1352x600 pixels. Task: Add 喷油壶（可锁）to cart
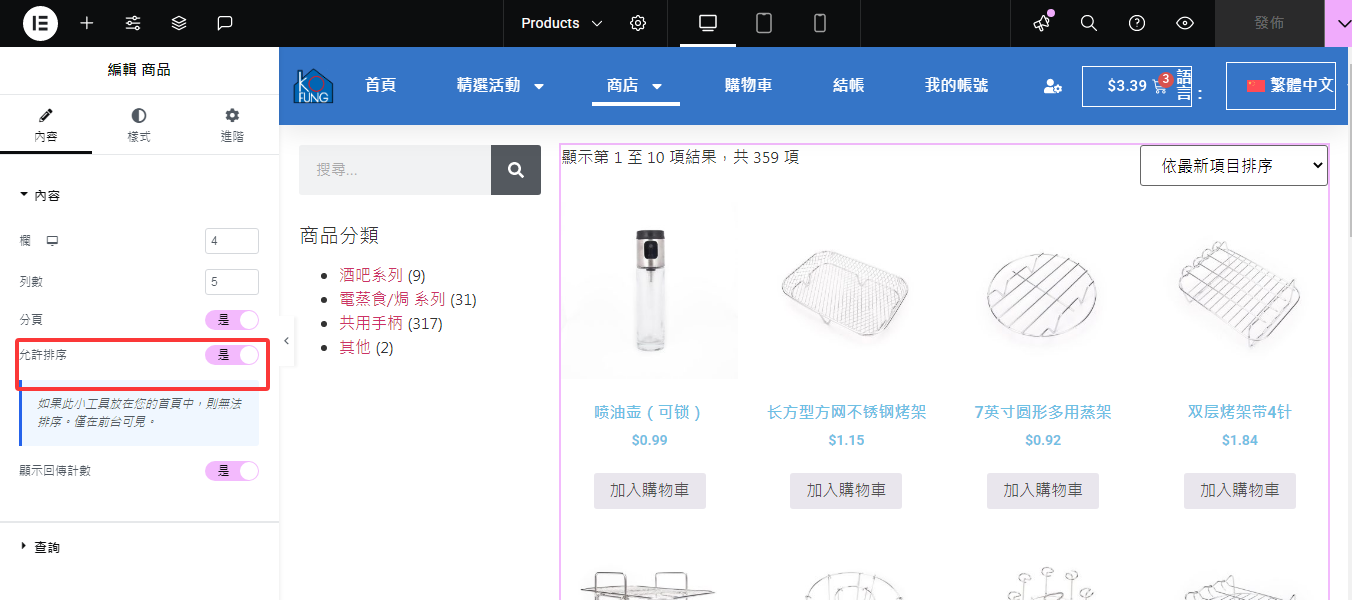pyautogui.click(x=649, y=491)
